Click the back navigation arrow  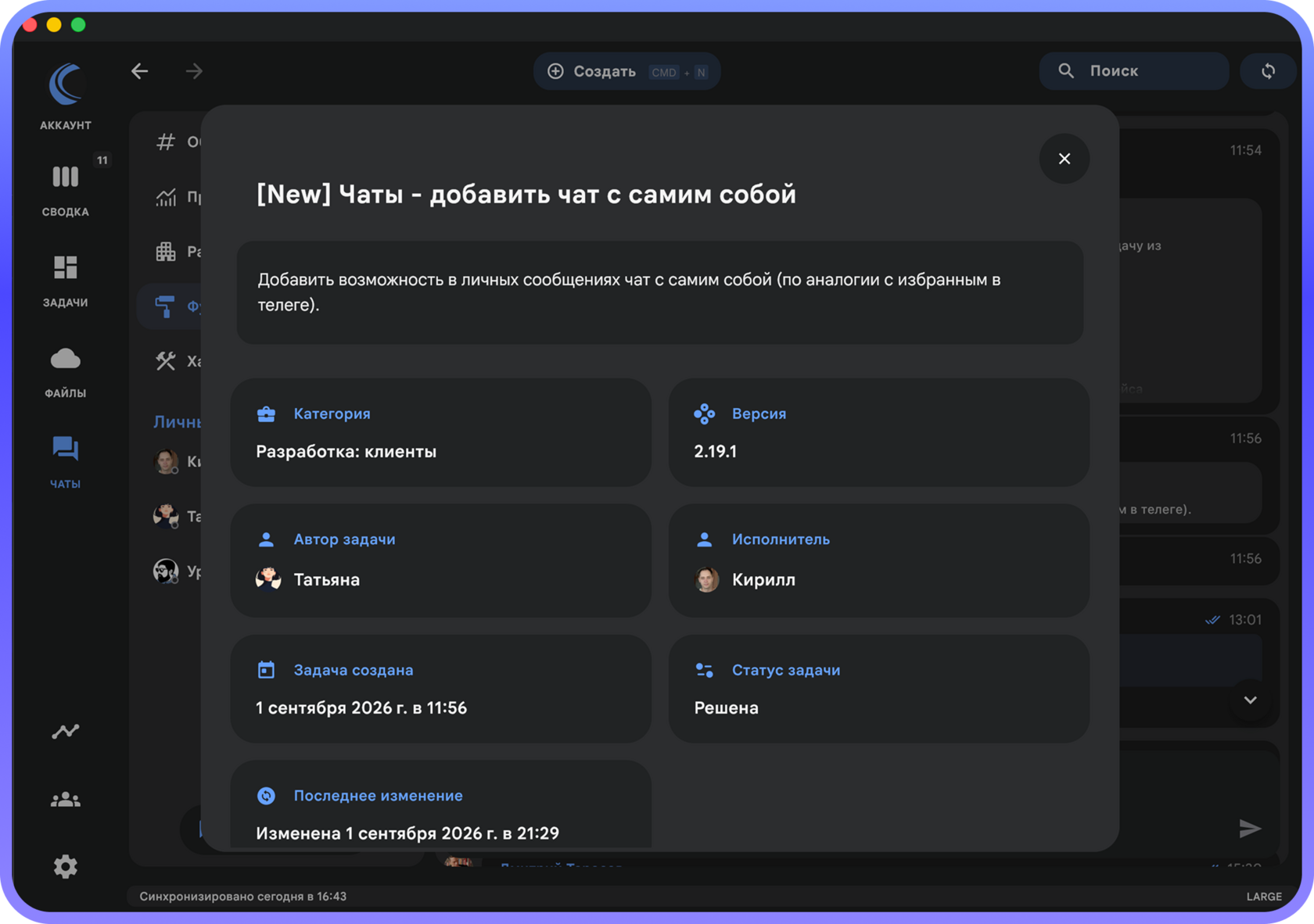point(140,71)
